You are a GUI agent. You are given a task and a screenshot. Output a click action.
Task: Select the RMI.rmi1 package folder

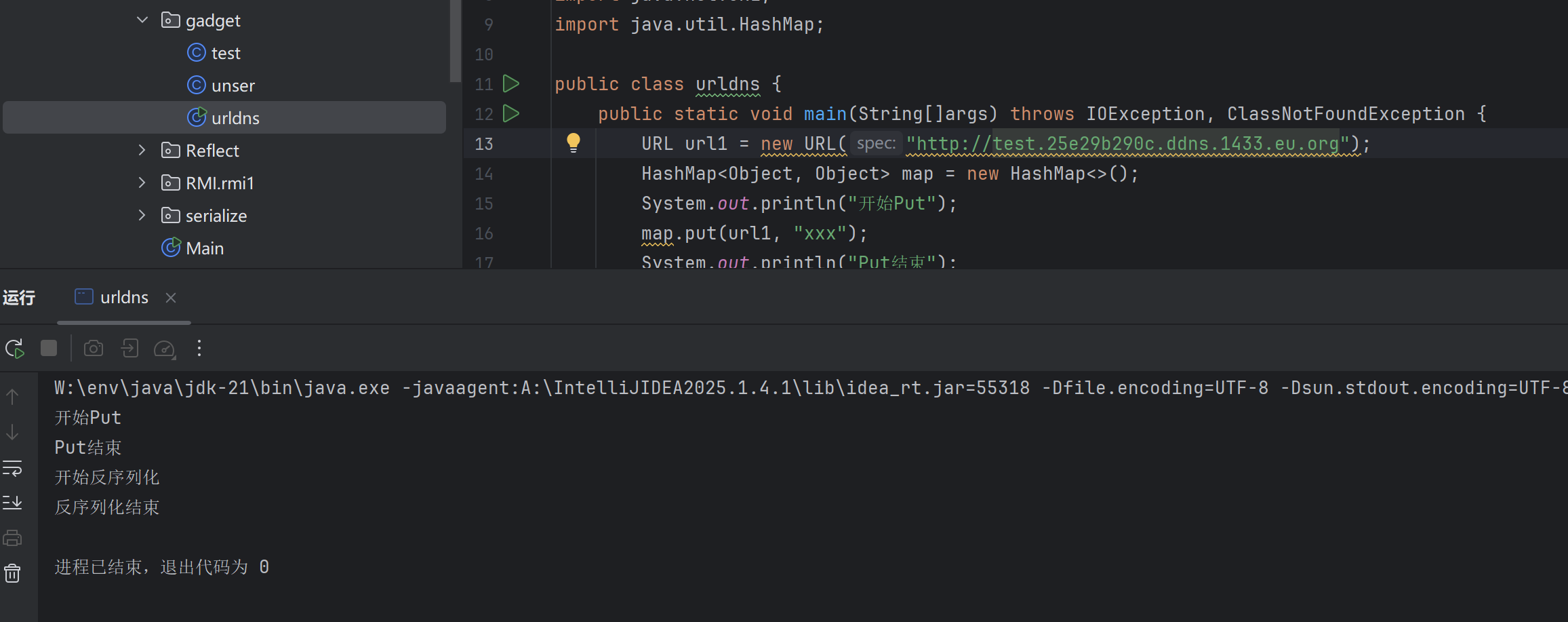coord(220,183)
